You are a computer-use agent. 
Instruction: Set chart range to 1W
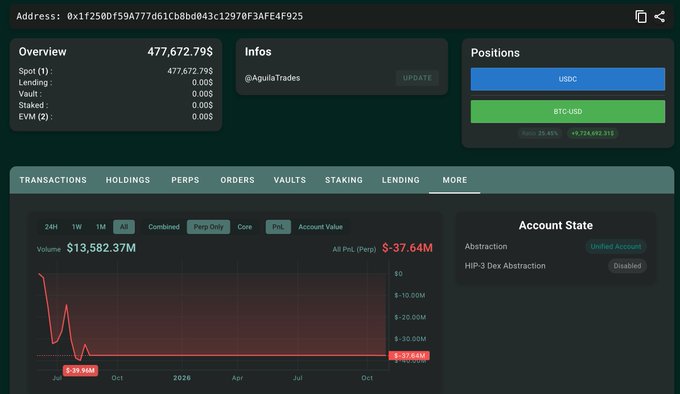point(77,227)
